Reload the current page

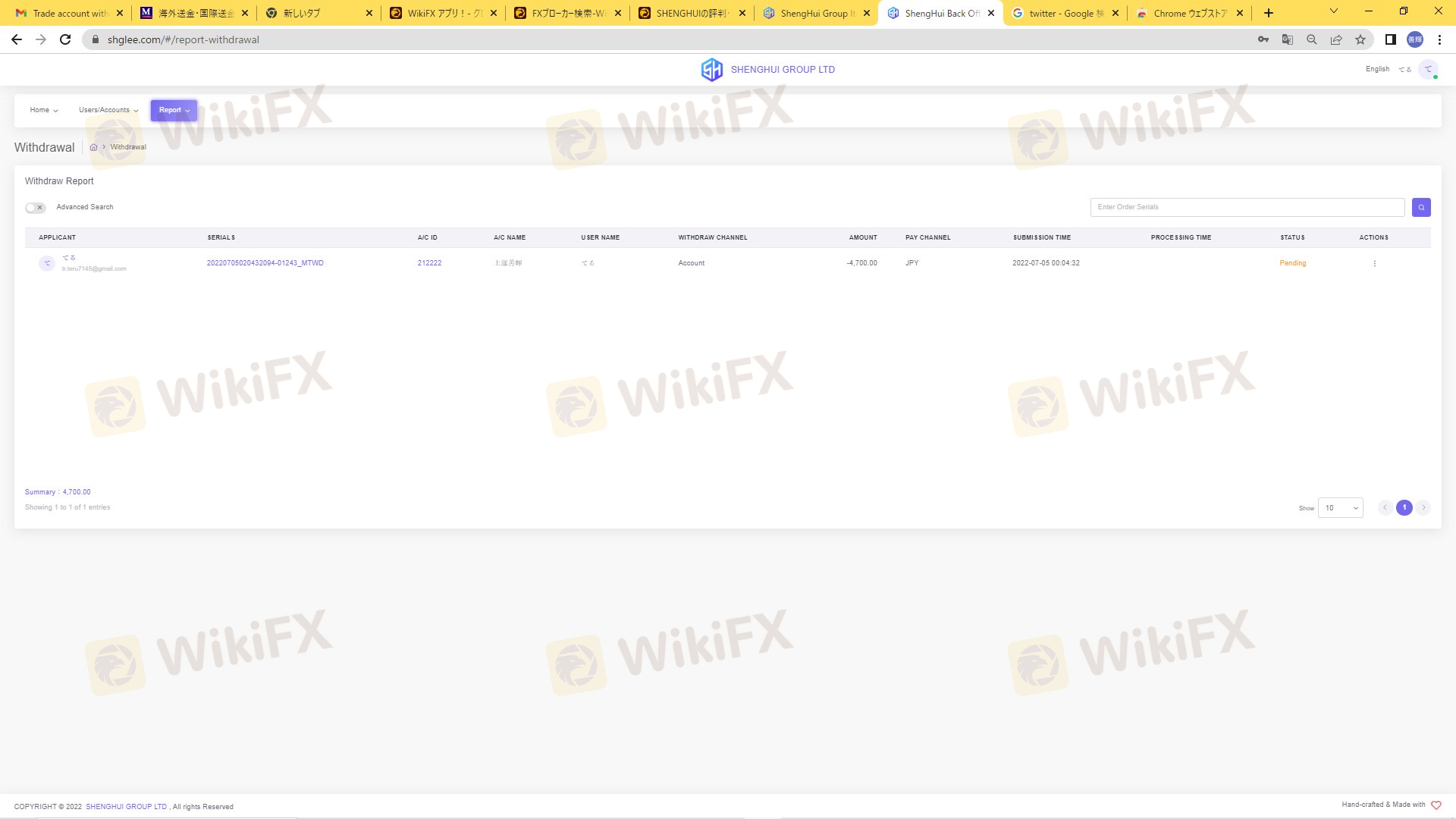tap(65, 39)
